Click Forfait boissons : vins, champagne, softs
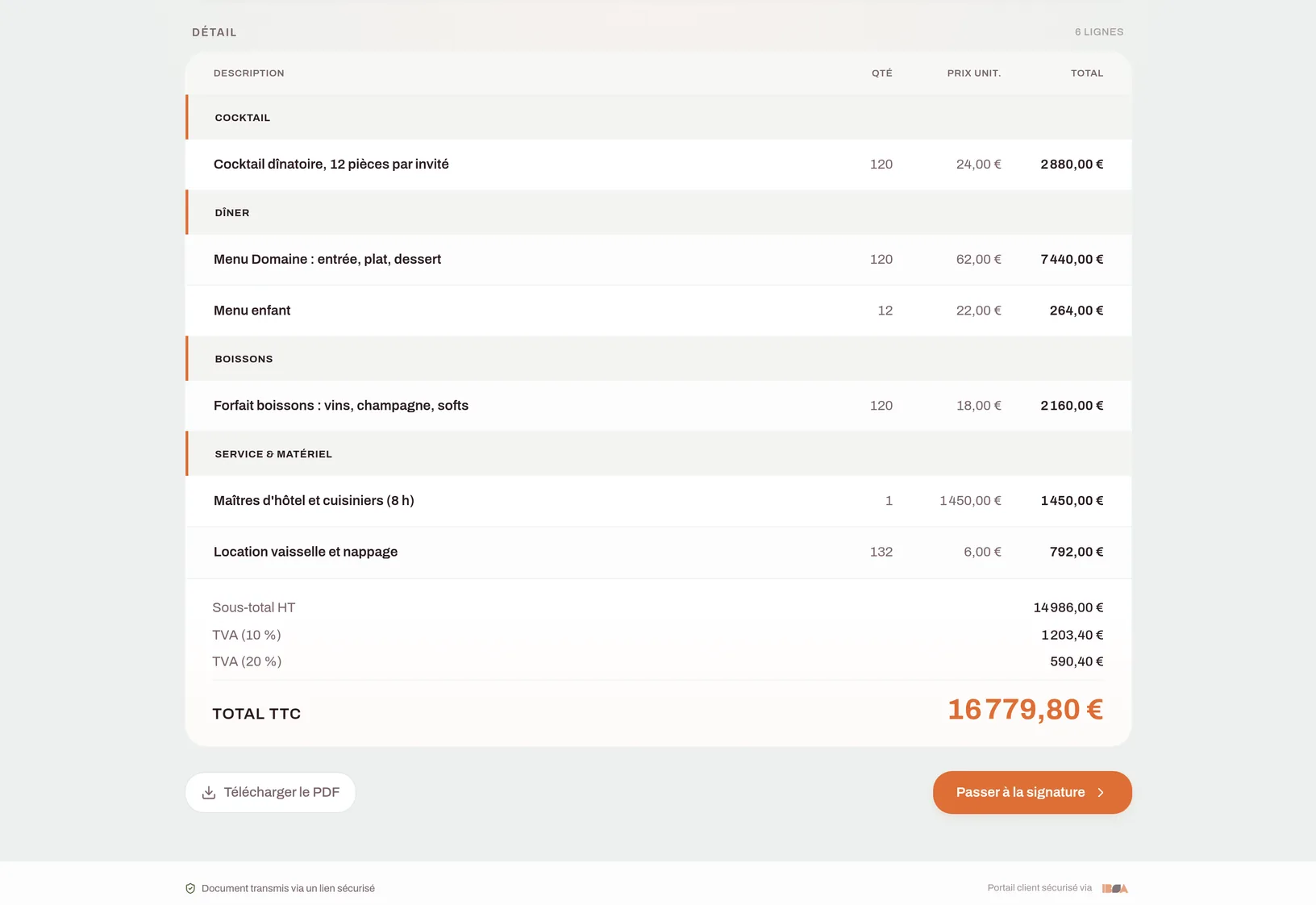 (x=341, y=406)
